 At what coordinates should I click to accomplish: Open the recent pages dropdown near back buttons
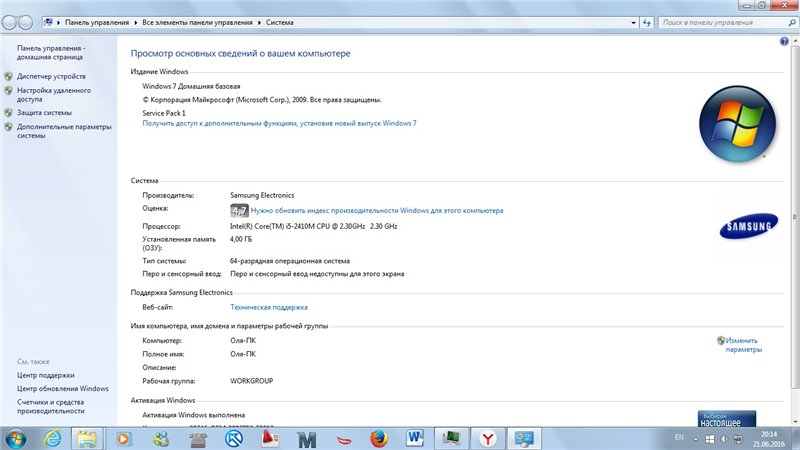37,22
